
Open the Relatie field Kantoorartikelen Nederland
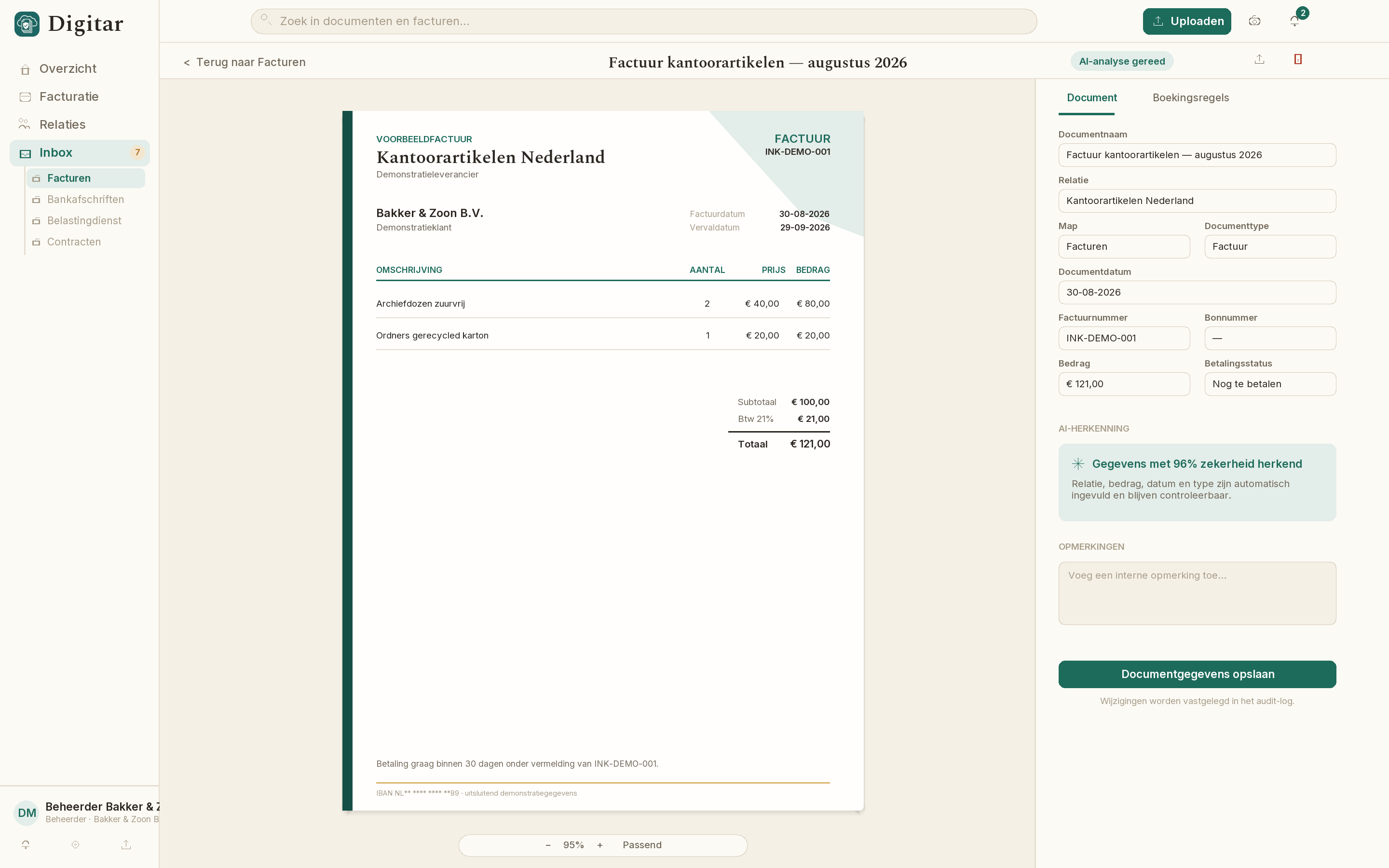[x=1197, y=200]
